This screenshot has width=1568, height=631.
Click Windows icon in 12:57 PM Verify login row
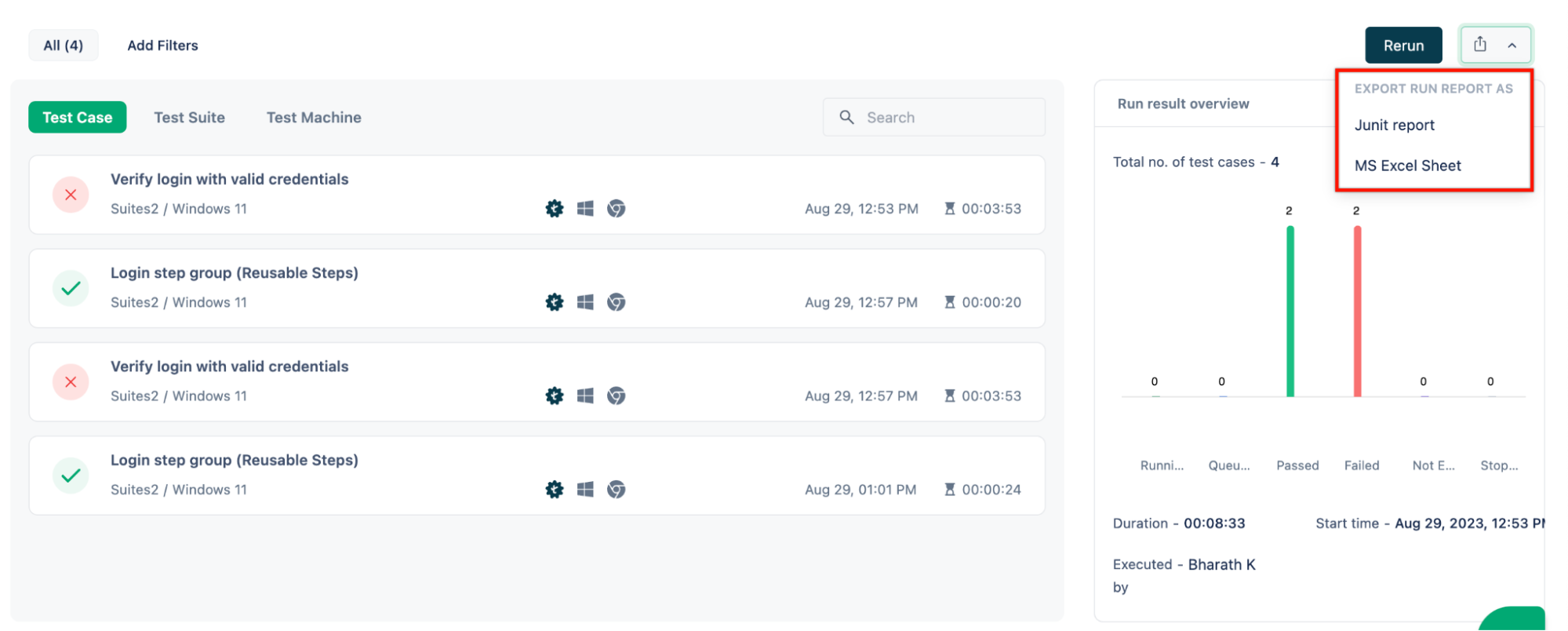pyautogui.click(x=585, y=396)
